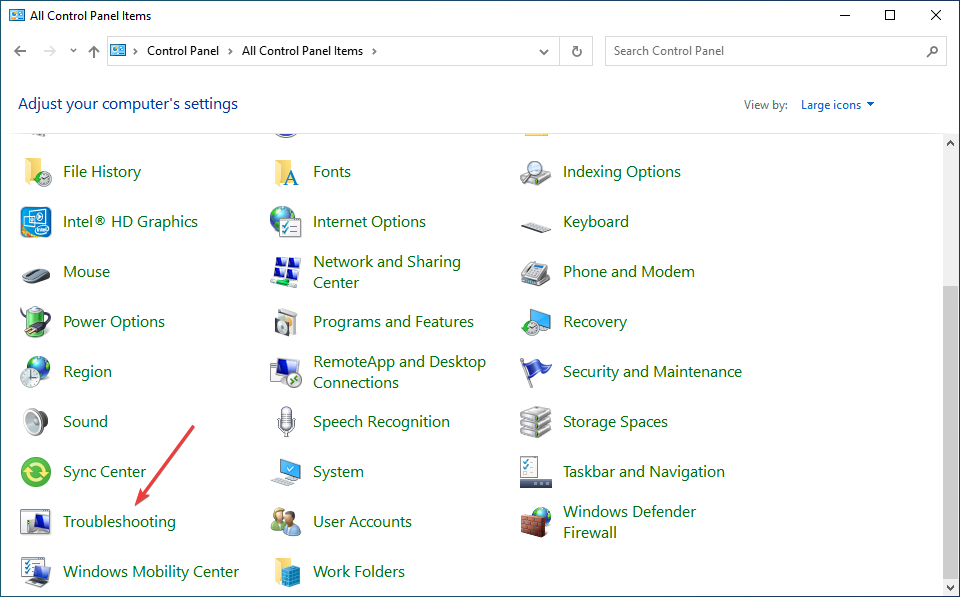960x597 pixels.
Task: Click the Keyboard icon
Action: pyautogui.click(x=536, y=227)
